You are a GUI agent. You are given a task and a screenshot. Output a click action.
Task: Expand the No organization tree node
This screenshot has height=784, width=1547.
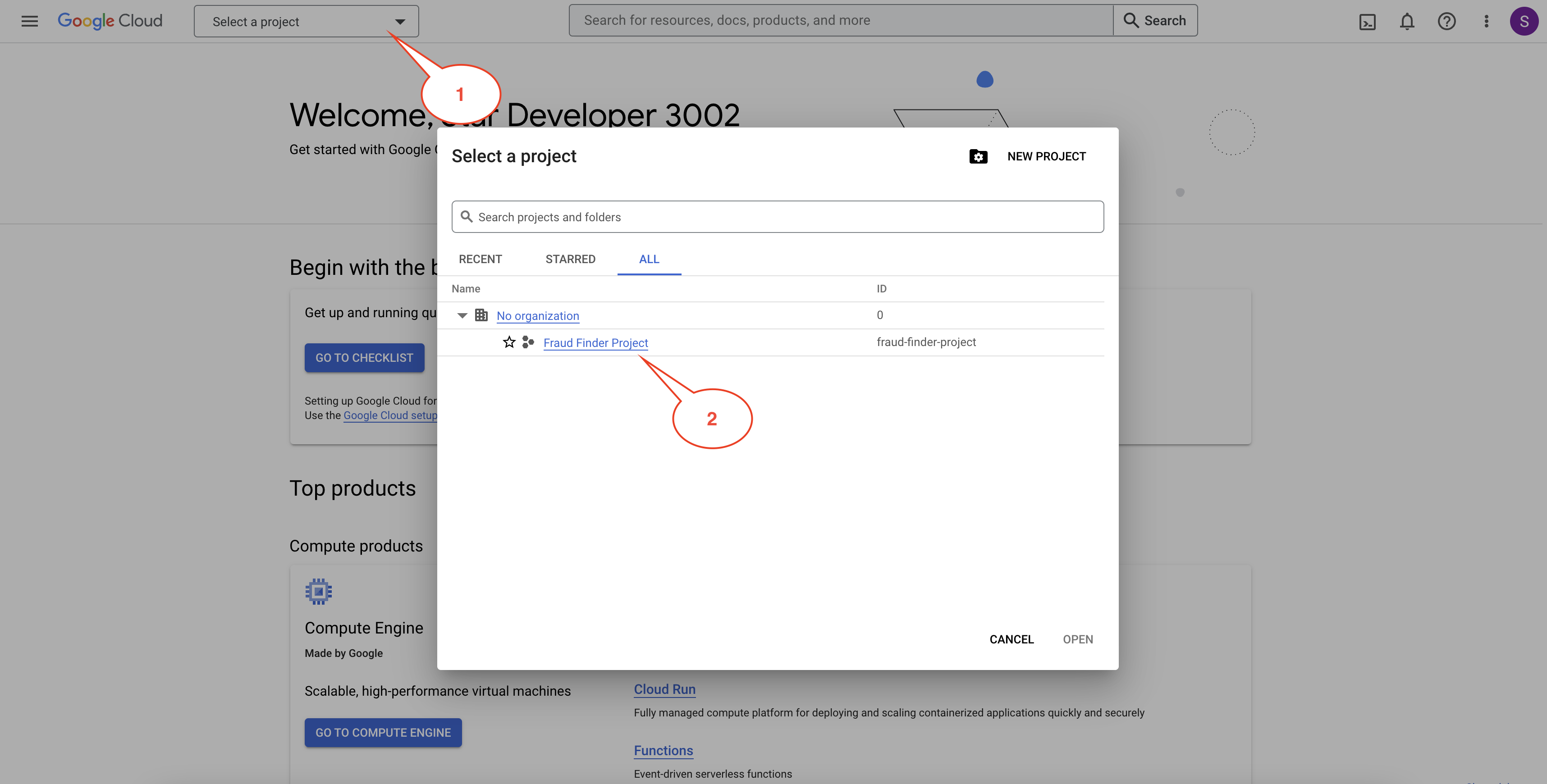(x=461, y=315)
